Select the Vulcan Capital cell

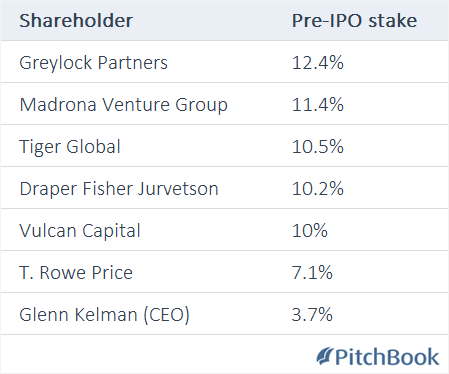click(x=80, y=231)
